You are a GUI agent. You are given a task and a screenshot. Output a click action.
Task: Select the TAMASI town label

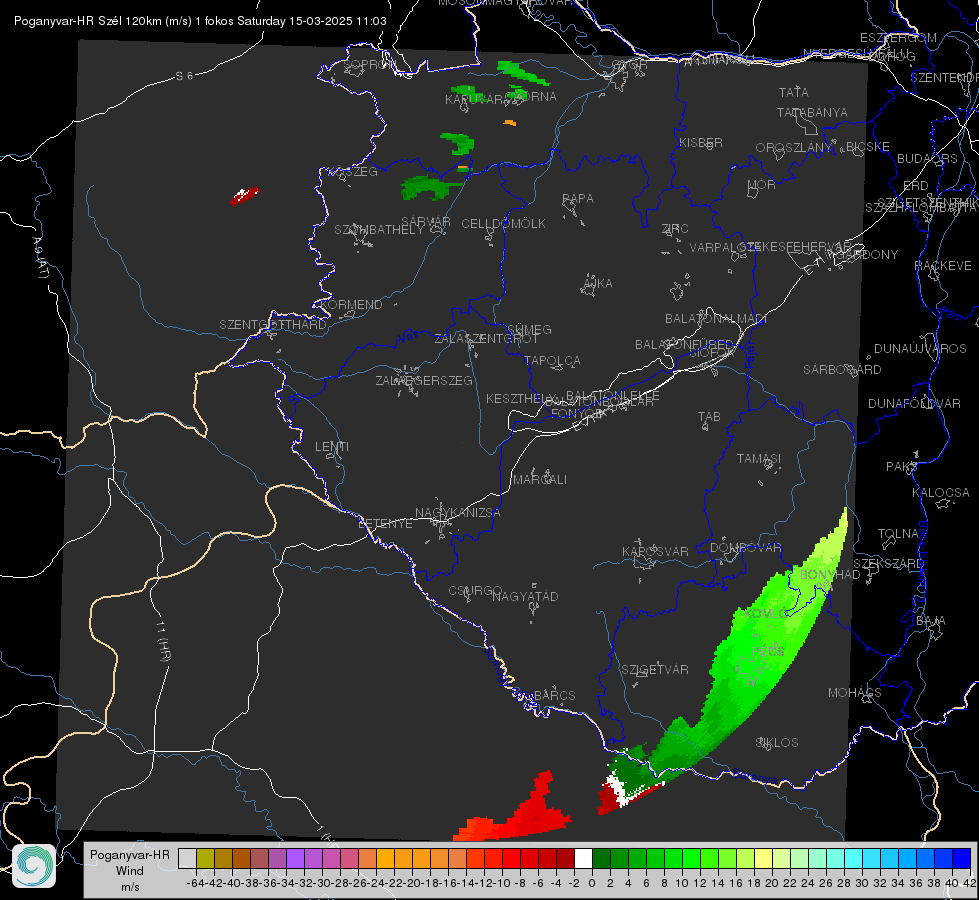pos(759,459)
